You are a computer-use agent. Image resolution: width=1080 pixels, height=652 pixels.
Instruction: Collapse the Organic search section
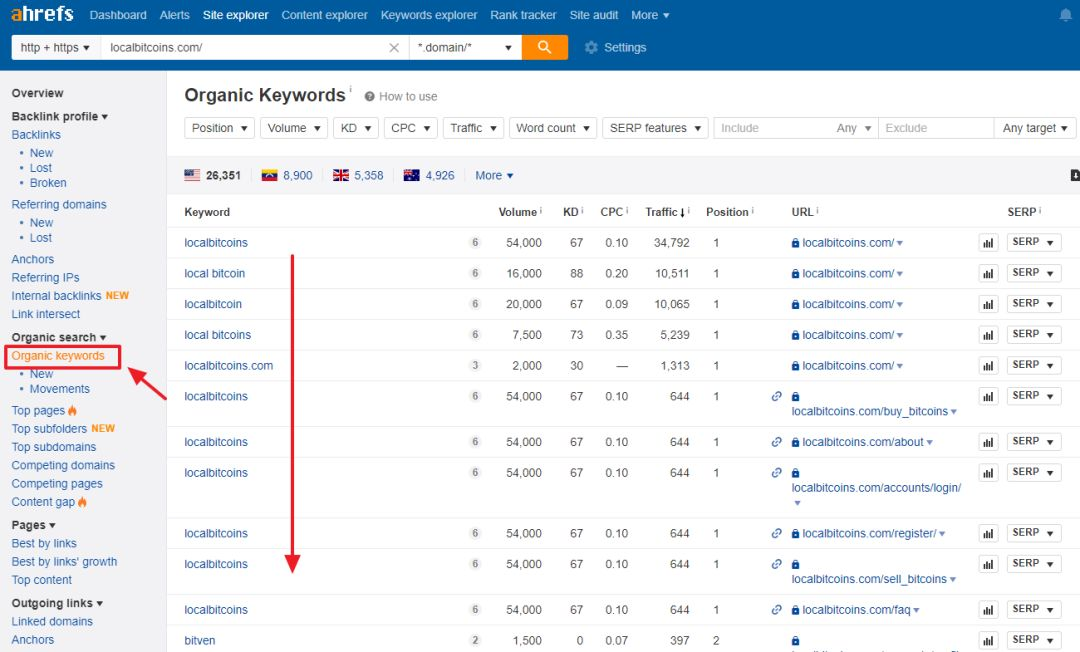tap(59, 337)
